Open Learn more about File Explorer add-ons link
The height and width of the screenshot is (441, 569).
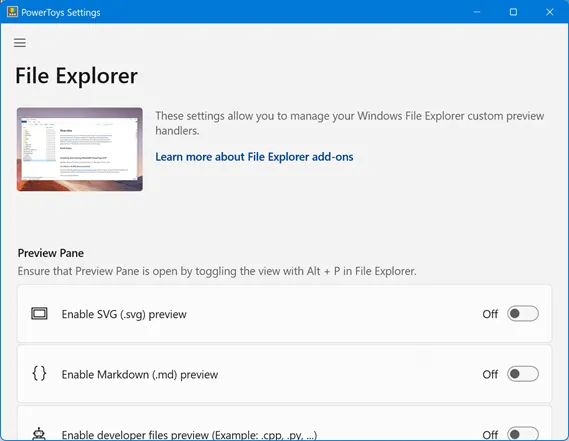254,157
